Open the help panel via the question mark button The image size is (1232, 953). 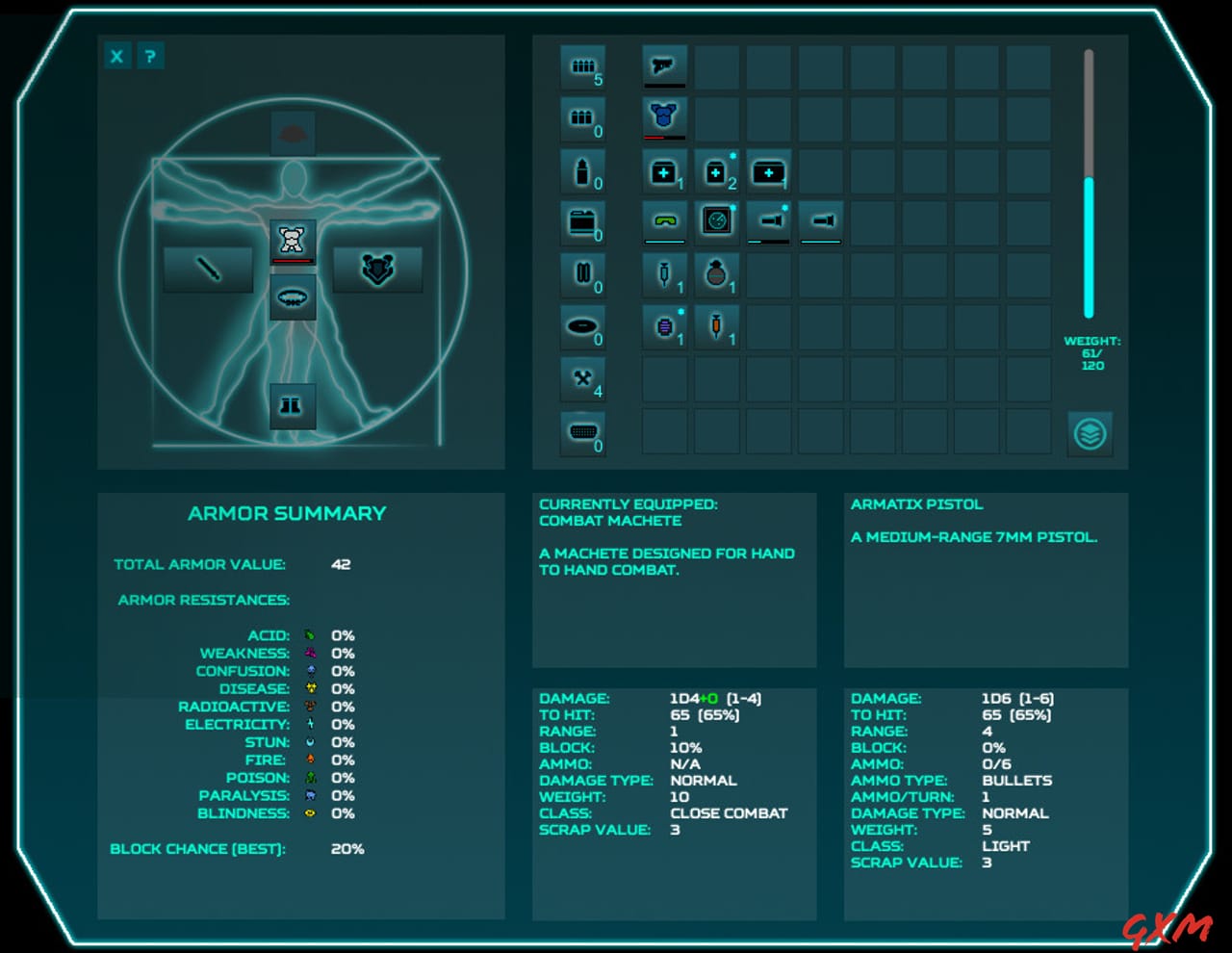(x=151, y=56)
